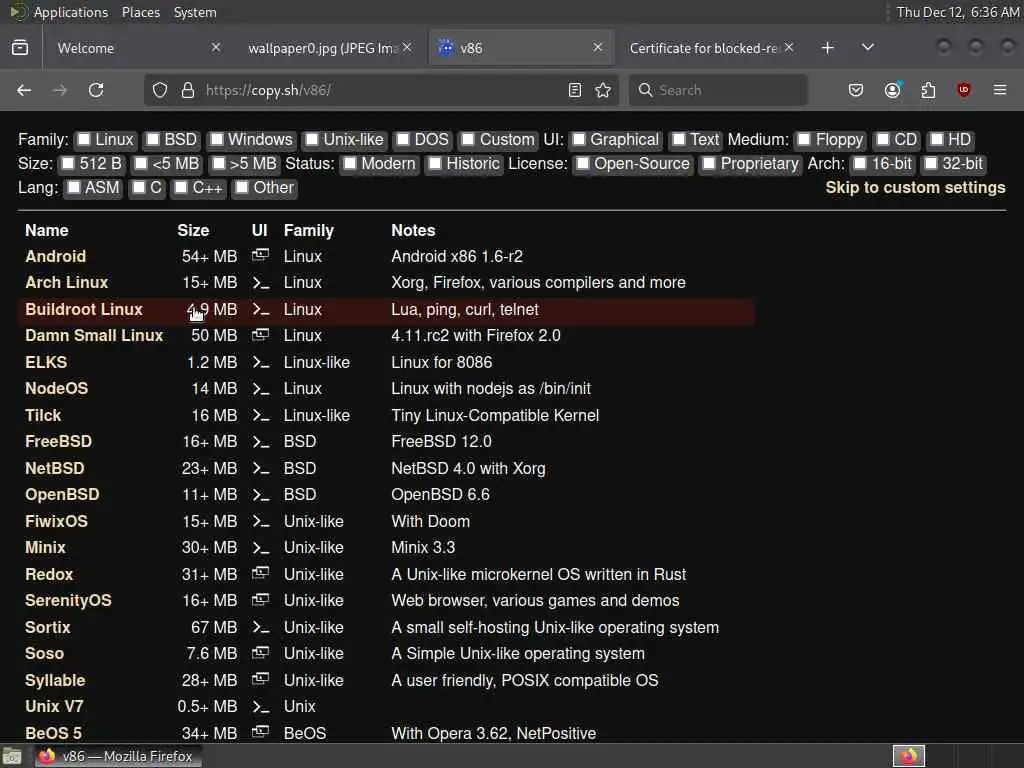Click the graphical UI icon in Redox row
The width and height of the screenshot is (1024, 768).
point(261,573)
